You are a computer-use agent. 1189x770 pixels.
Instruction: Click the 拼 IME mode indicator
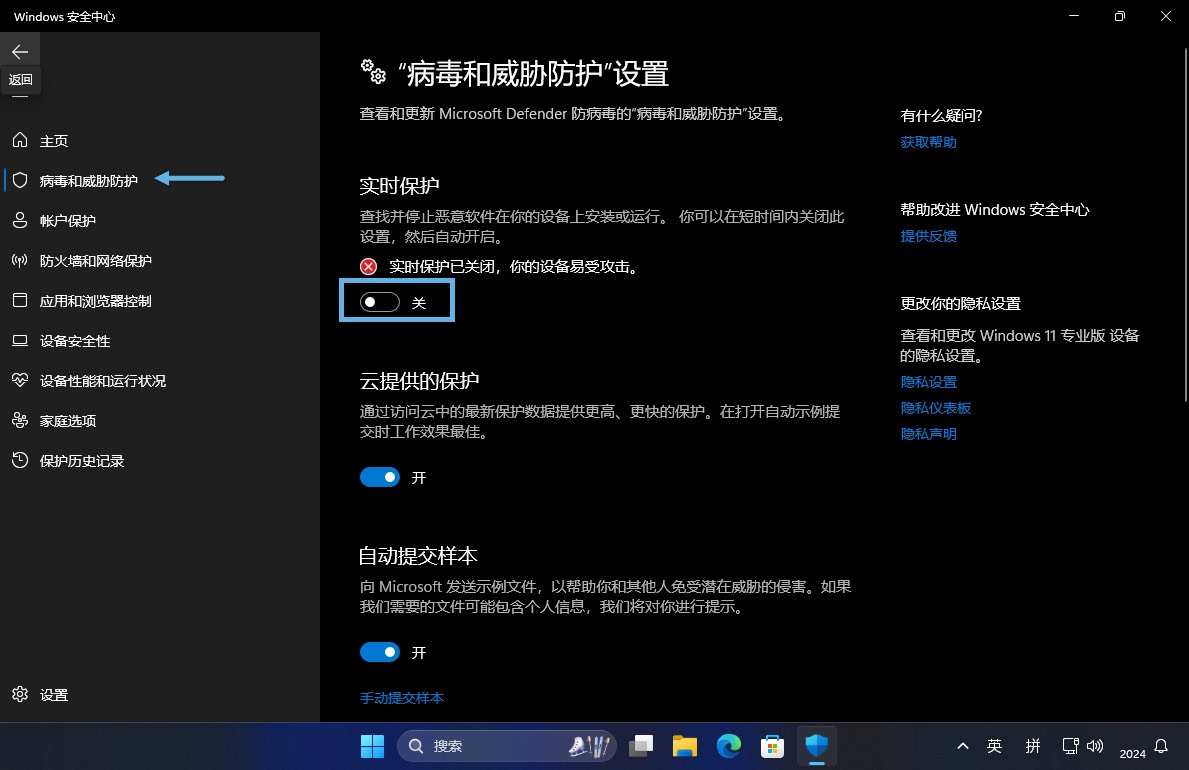click(1033, 746)
